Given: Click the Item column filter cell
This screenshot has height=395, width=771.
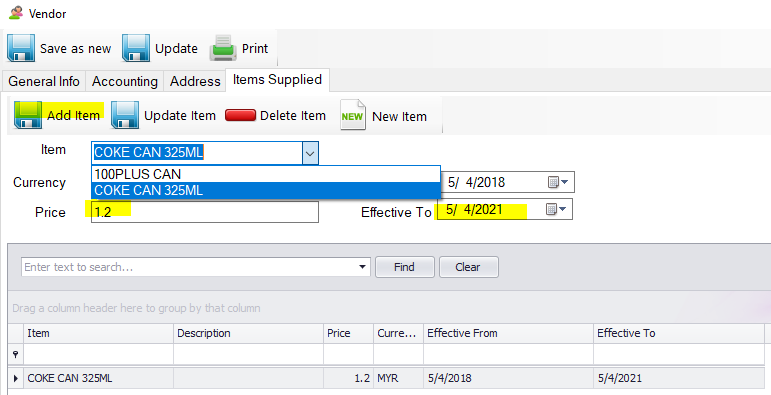Looking at the screenshot, I should pos(98,354).
